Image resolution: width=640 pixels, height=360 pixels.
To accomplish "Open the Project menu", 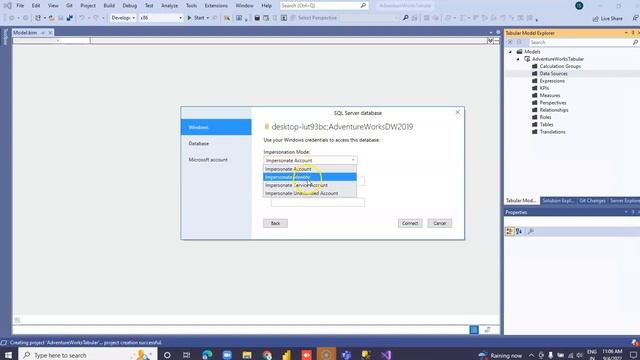I will (x=88, y=6).
